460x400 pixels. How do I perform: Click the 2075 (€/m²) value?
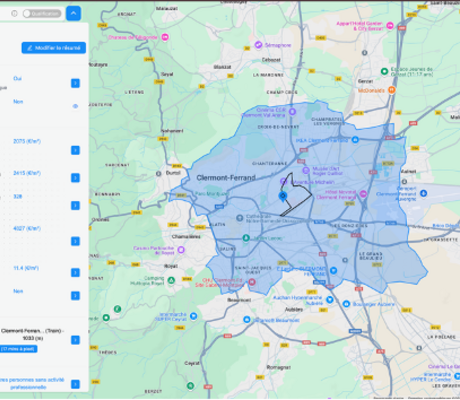(27, 141)
